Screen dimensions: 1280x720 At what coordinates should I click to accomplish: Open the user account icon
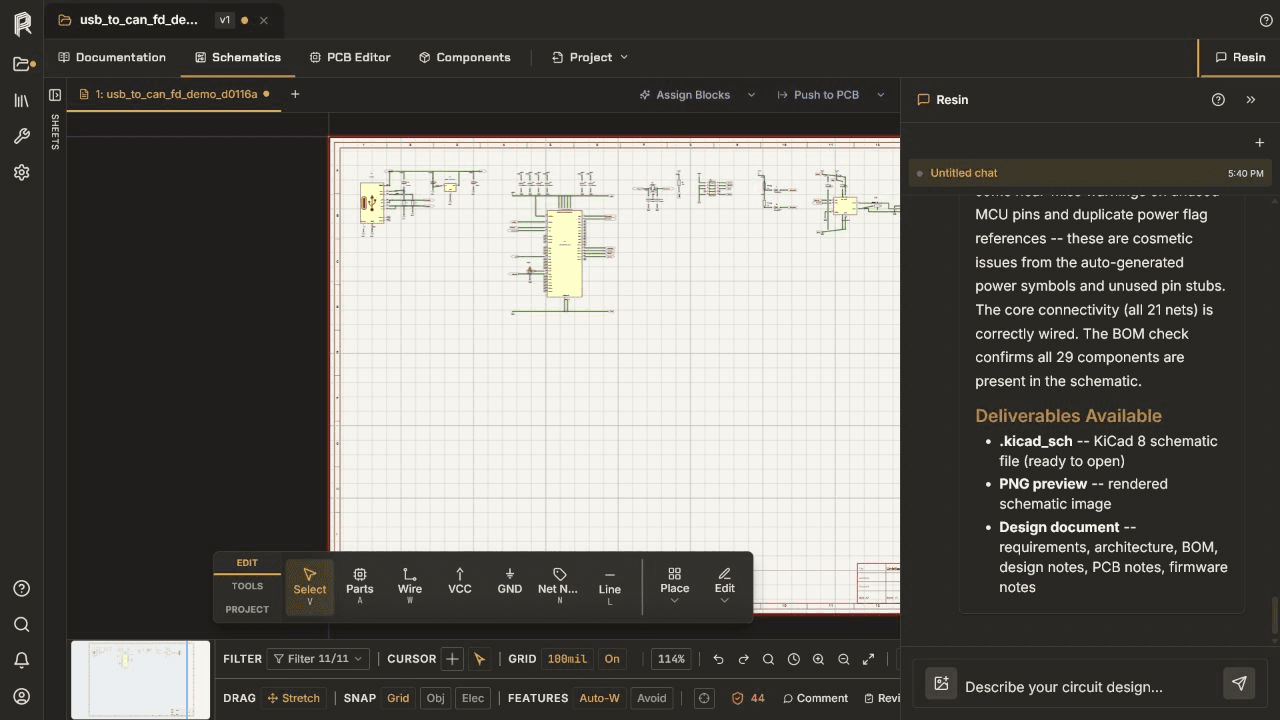coord(22,696)
